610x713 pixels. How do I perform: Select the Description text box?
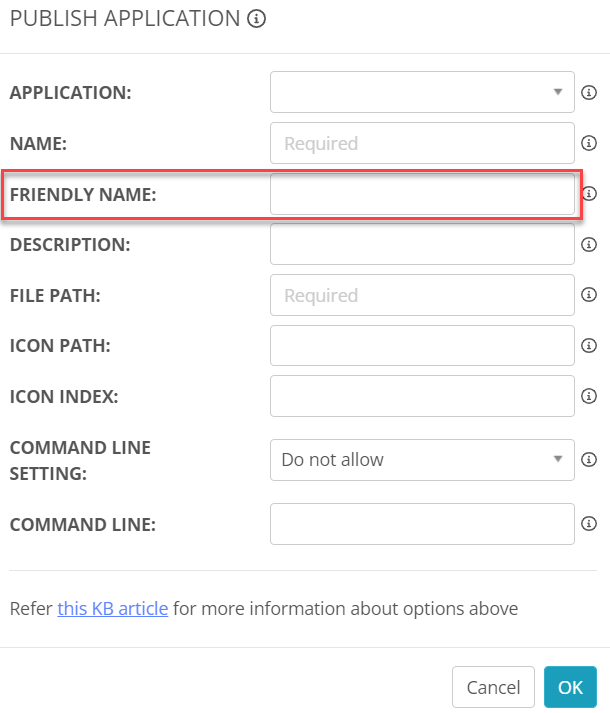[x=422, y=244]
